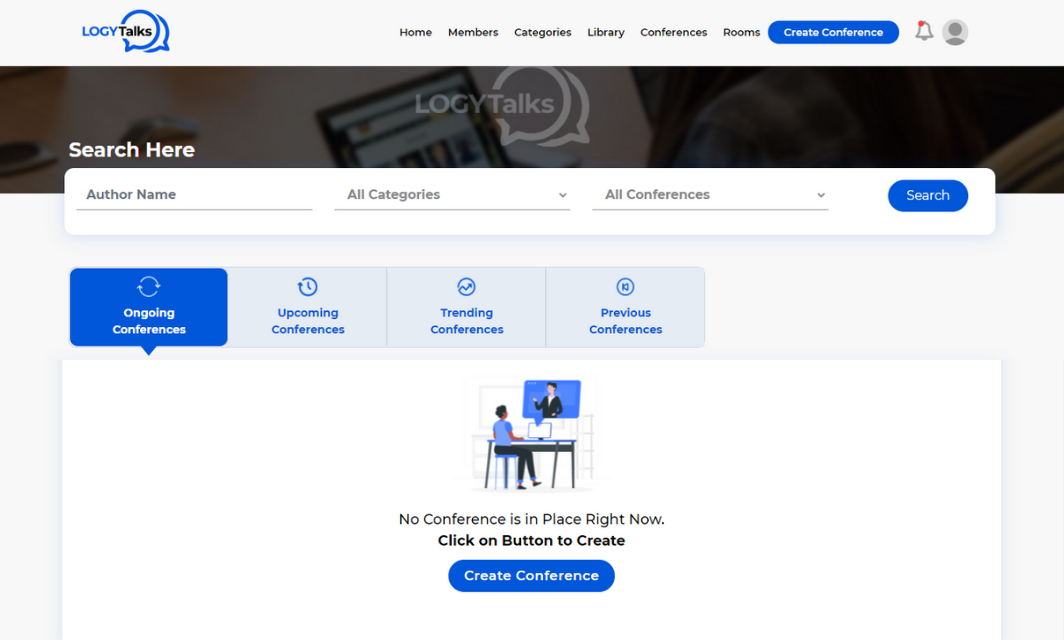Viewport: 1064px width, 640px height.
Task: Click Create Conference button in header
Action: 833,32
